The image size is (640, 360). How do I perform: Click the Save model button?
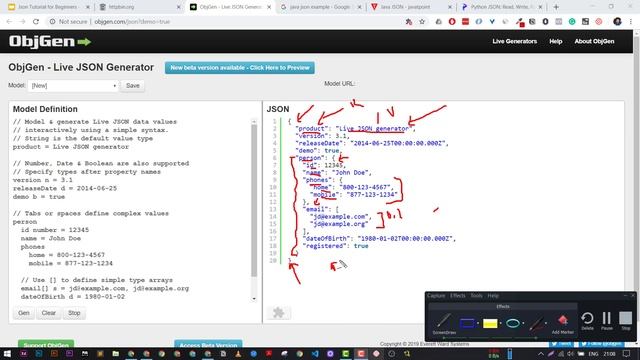pos(133,86)
